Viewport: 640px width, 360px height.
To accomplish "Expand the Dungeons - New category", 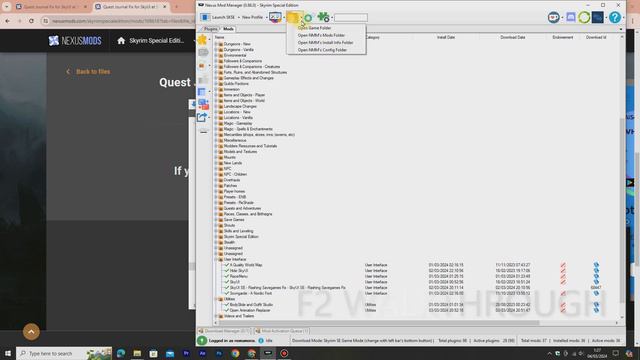I will (x=216, y=44).
